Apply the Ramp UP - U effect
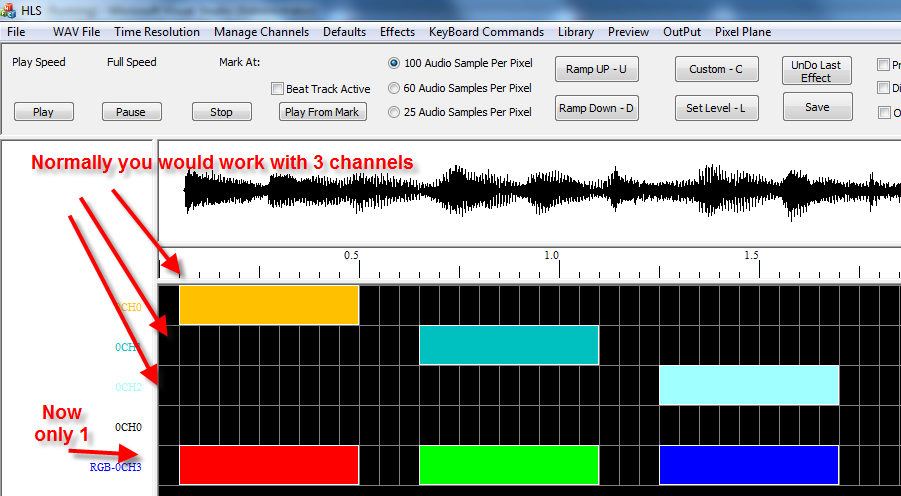This screenshot has height=496, width=901. tap(596, 70)
